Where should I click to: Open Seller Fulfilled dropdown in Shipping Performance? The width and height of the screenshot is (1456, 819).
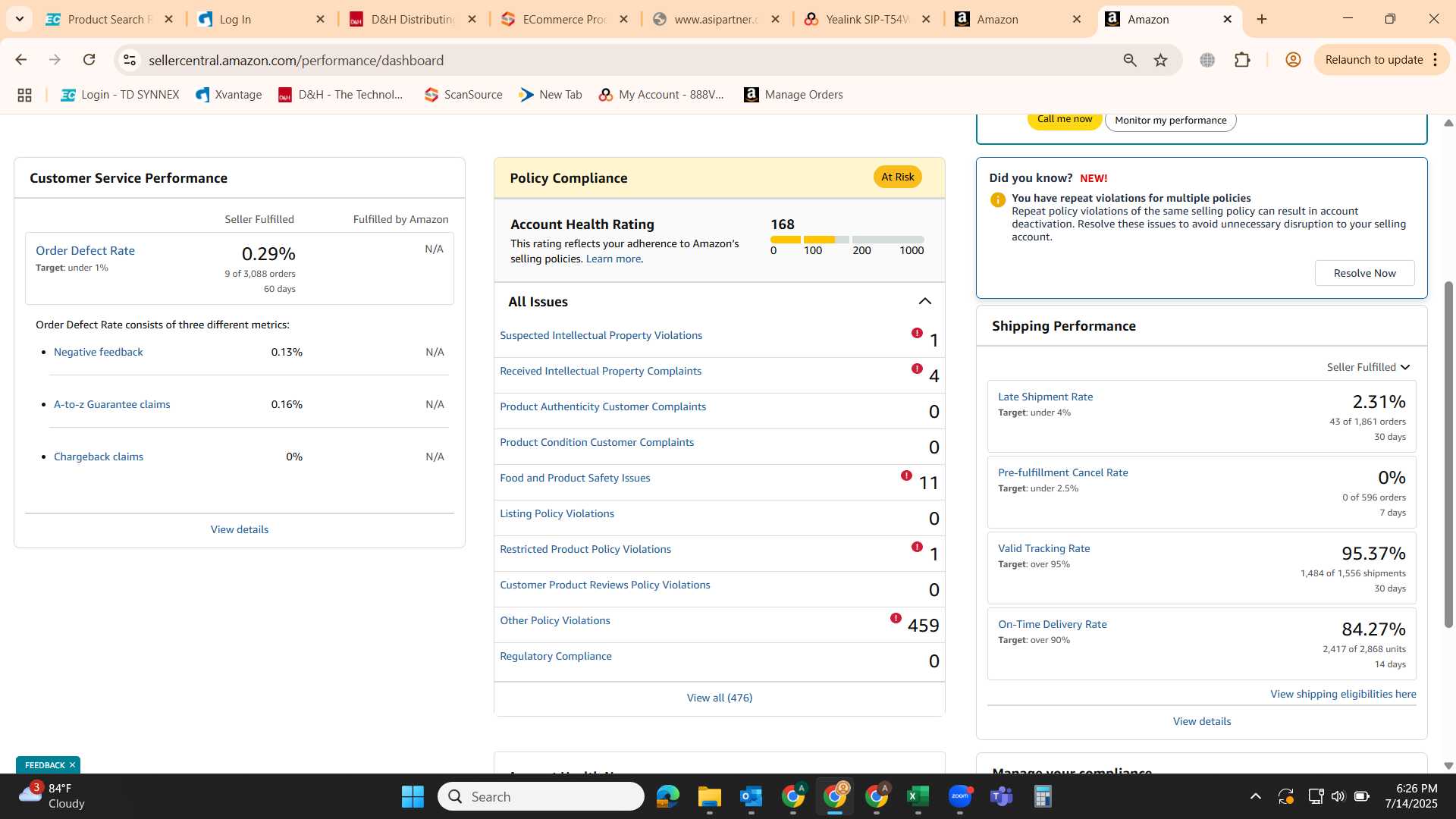point(1368,367)
